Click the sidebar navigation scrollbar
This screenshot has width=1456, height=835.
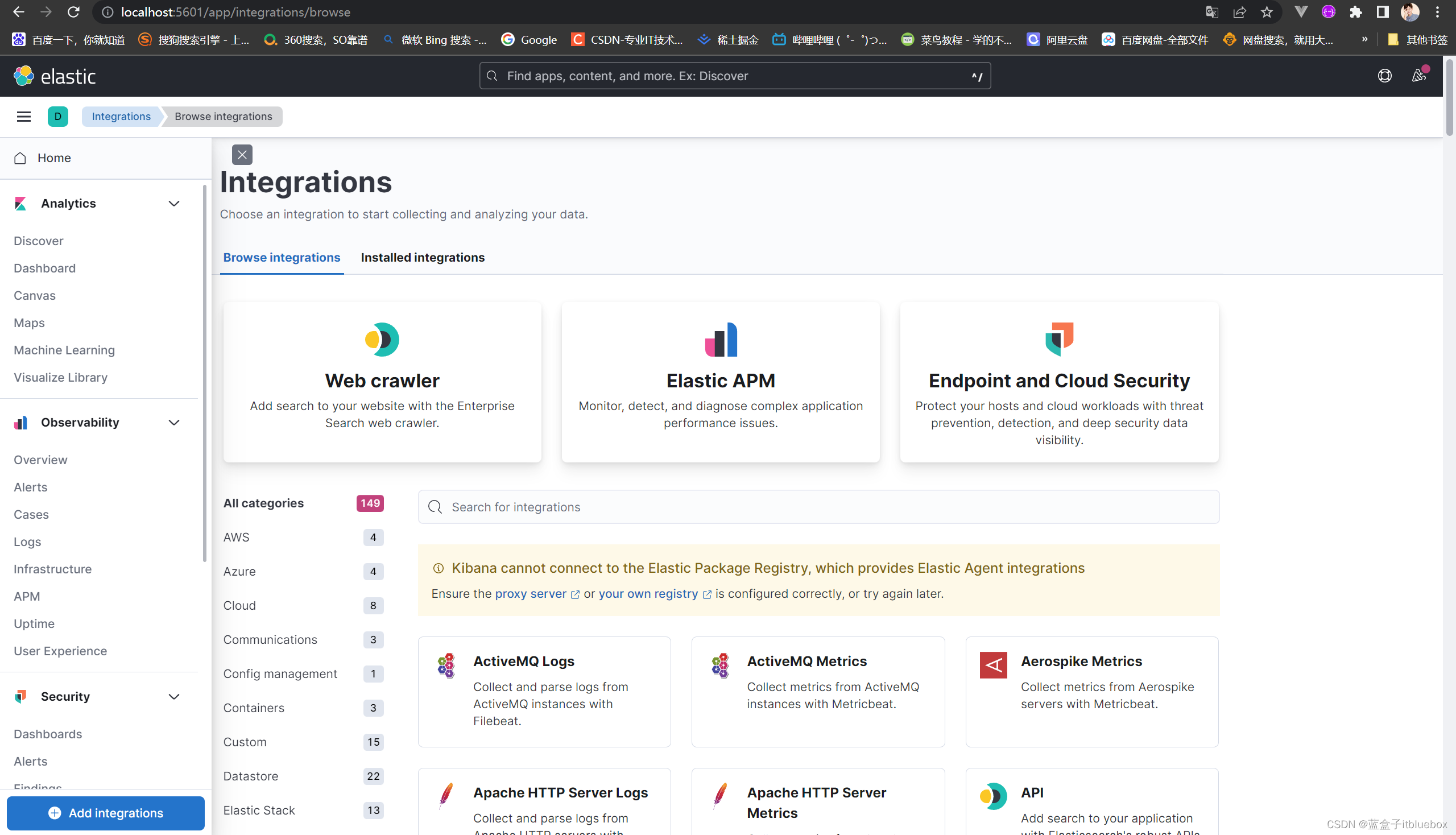click(205, 373)
